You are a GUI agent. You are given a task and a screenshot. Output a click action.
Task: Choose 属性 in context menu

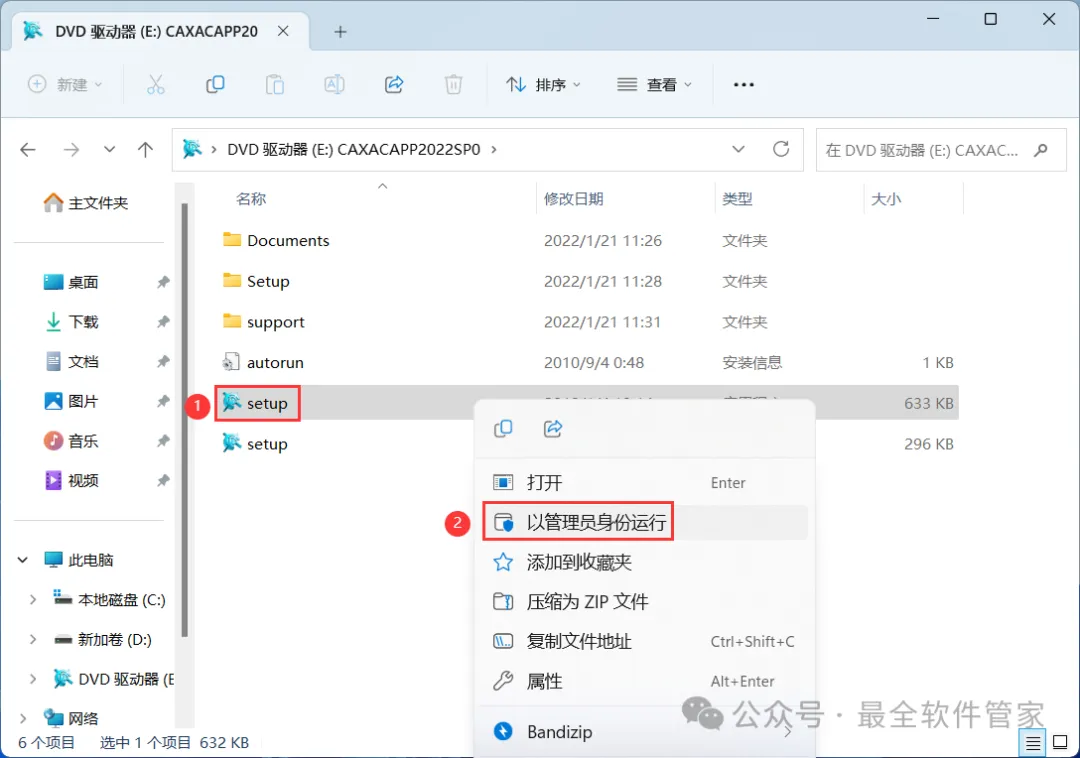click(644, 681)
